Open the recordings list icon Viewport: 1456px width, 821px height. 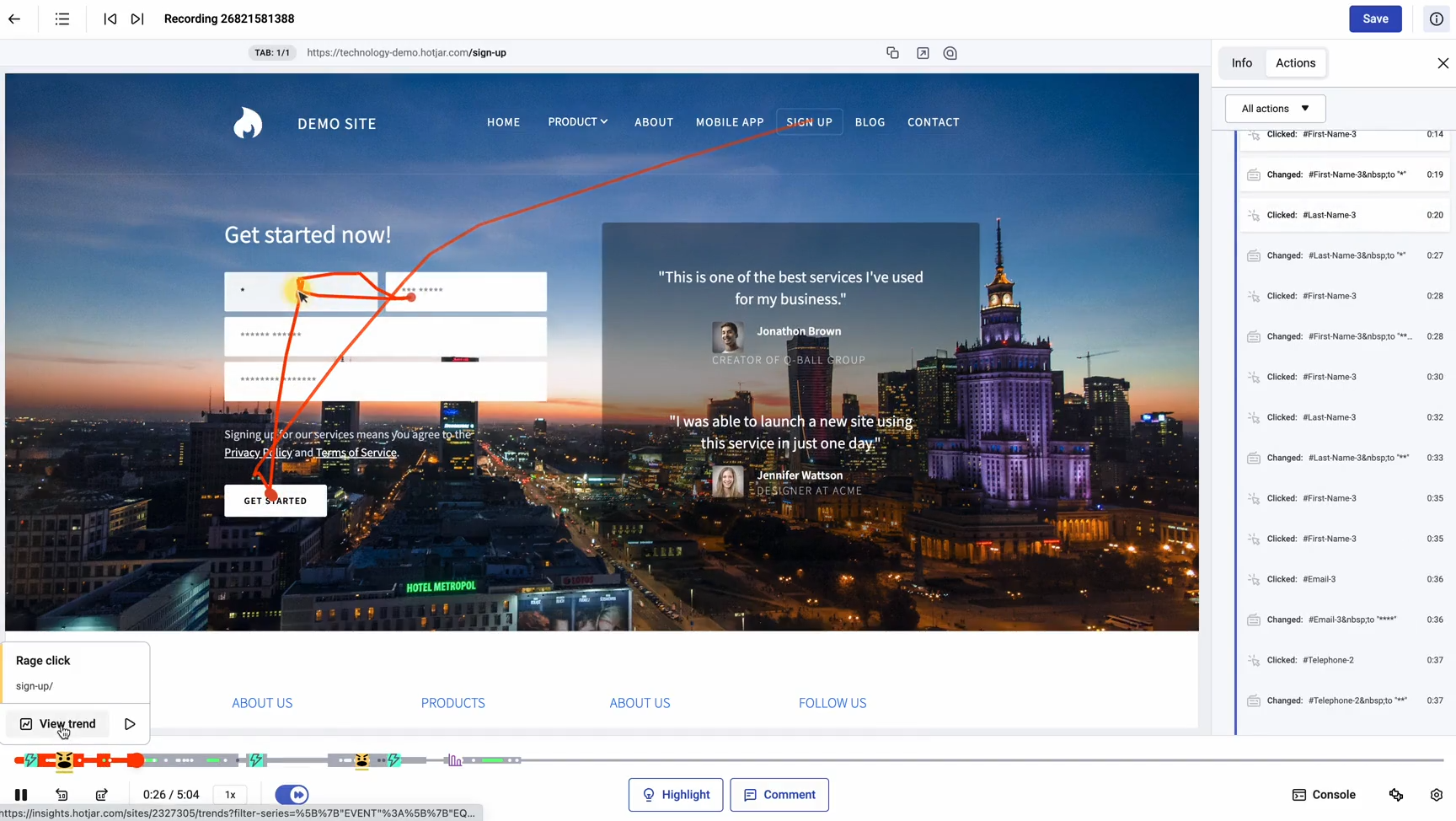click(x=62, y=19)
